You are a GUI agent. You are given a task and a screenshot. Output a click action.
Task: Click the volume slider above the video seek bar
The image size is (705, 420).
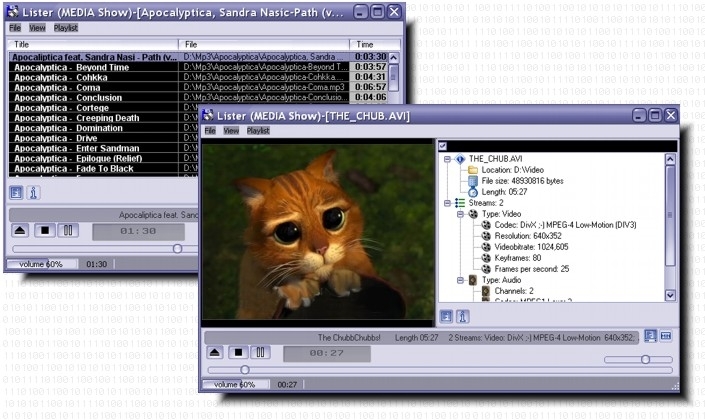(638, 359)
